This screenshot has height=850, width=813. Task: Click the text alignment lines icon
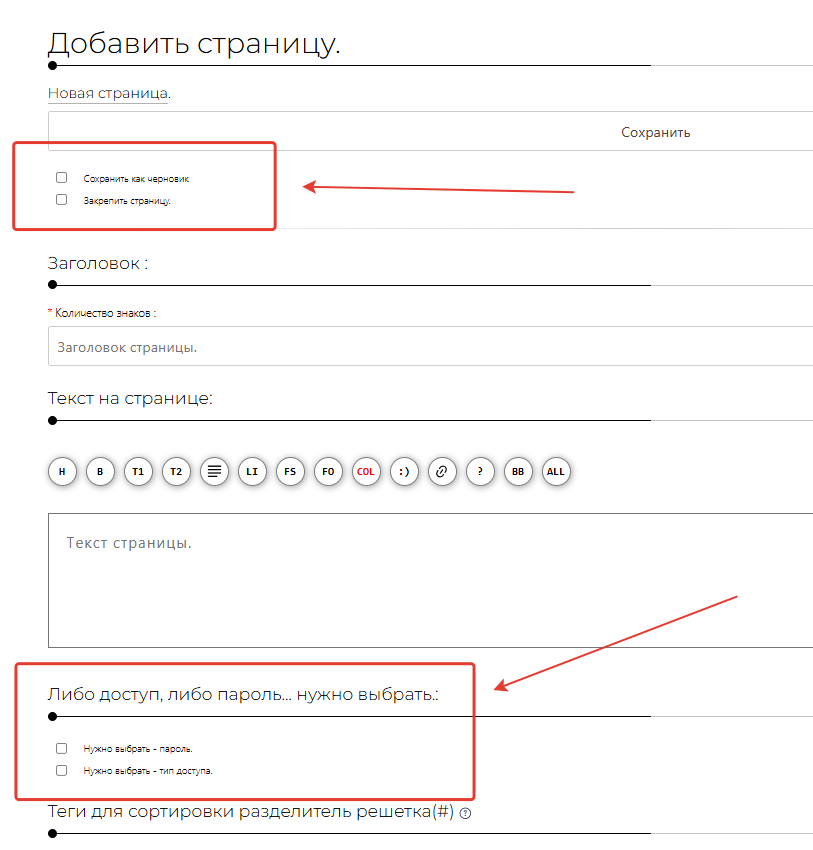tap(213, 471)
